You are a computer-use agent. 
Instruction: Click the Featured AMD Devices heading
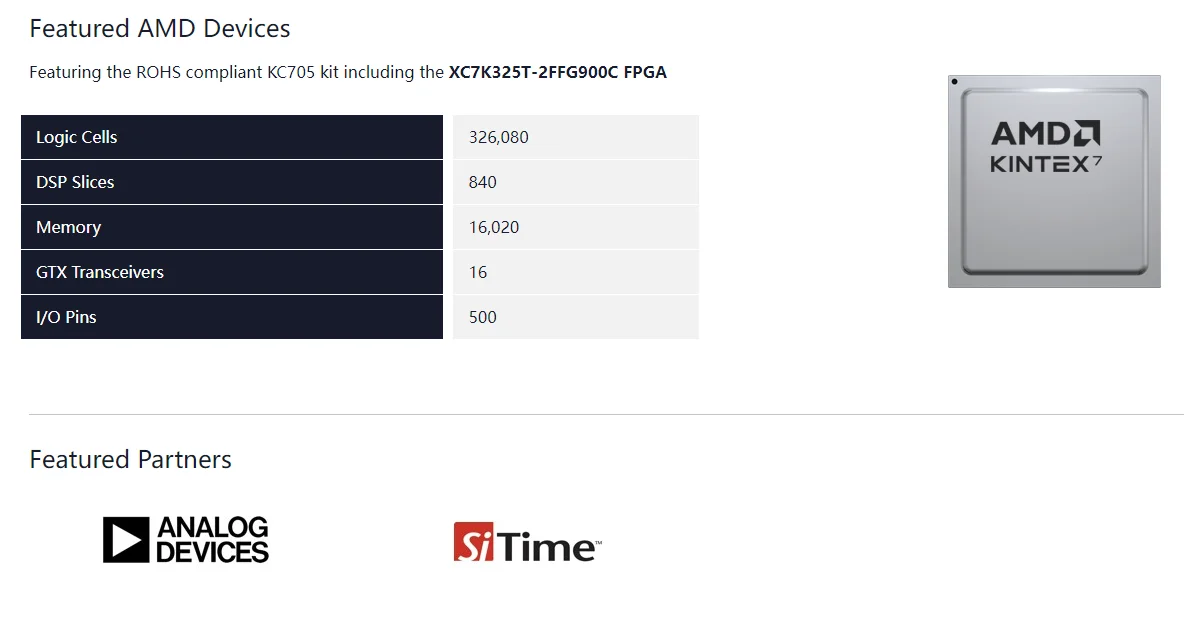pos(160,29)
